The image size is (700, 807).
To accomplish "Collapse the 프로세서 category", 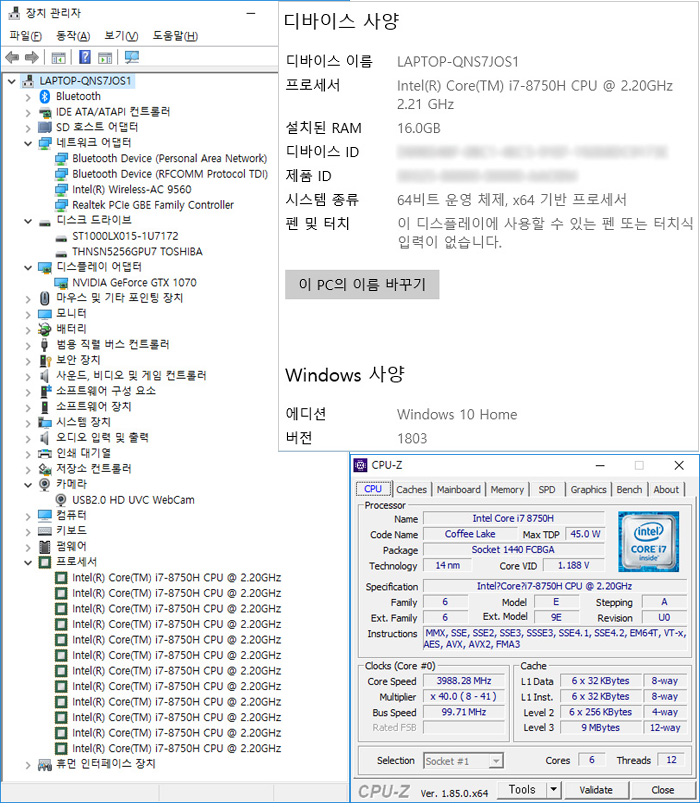I will click(28, 562).
